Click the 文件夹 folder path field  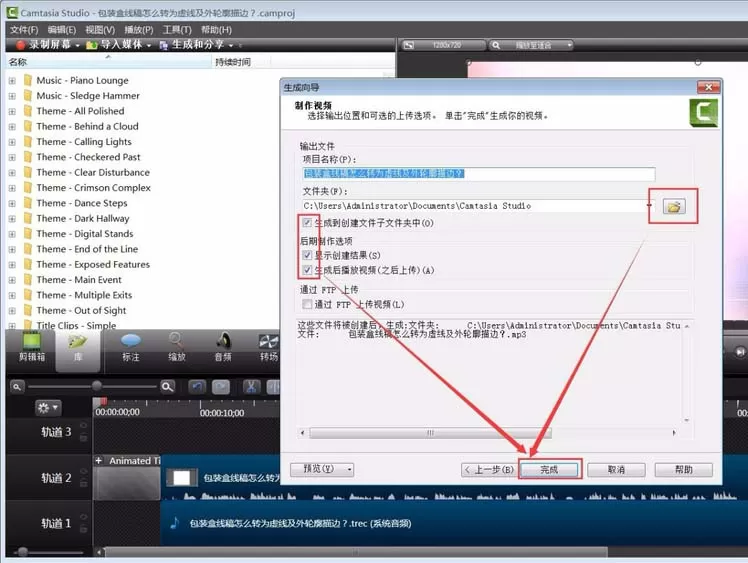(477, 206)
